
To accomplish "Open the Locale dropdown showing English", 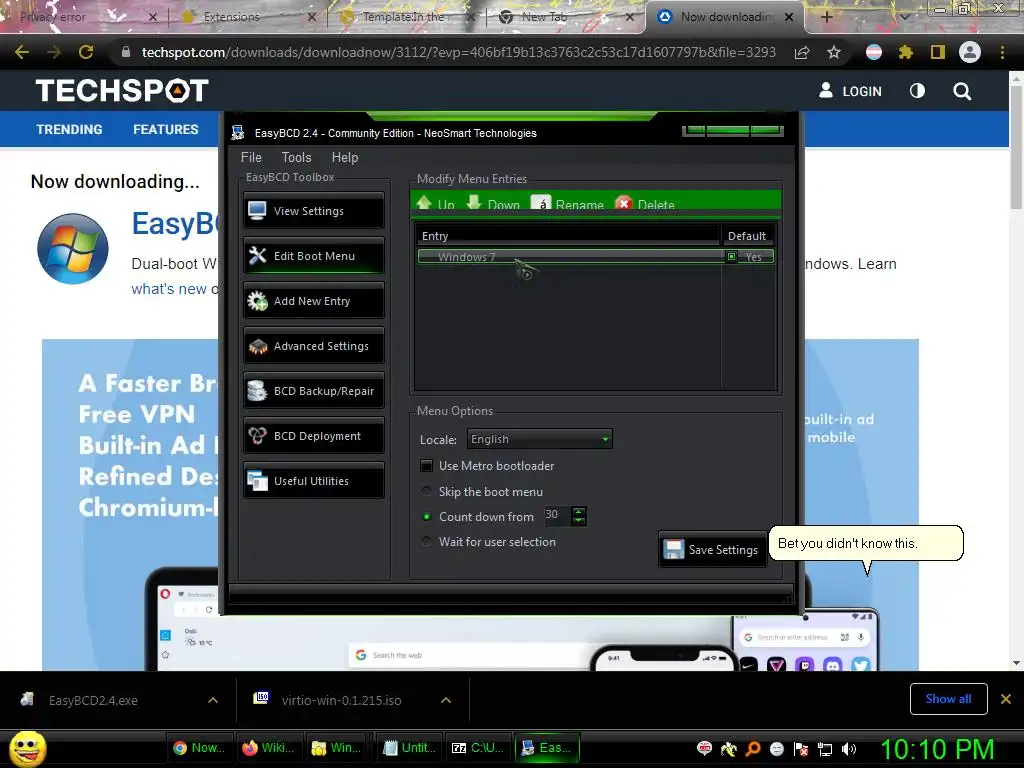I will (x=540, y=439).
